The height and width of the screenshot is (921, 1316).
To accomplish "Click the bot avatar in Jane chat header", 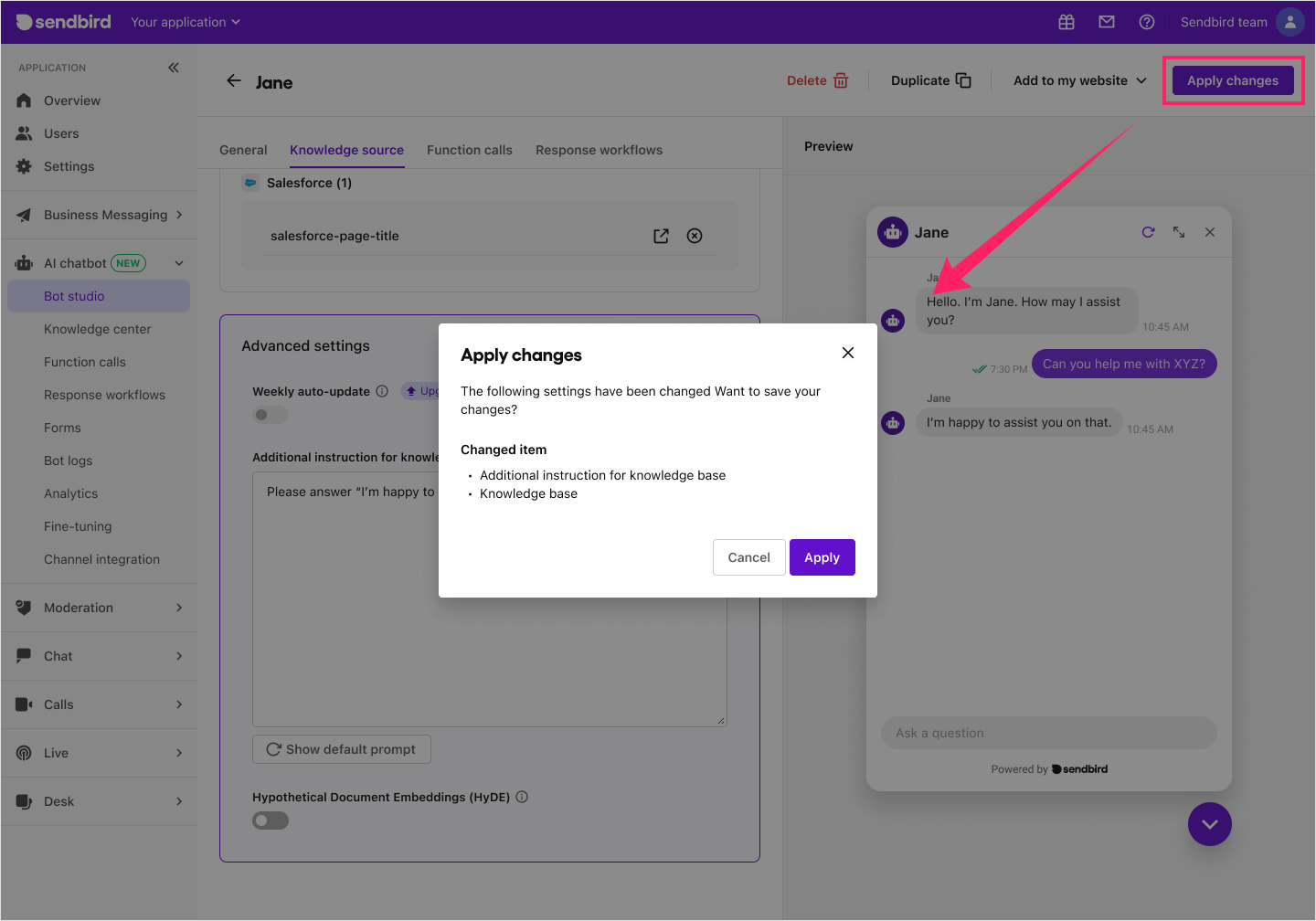I will coord(893,232).
